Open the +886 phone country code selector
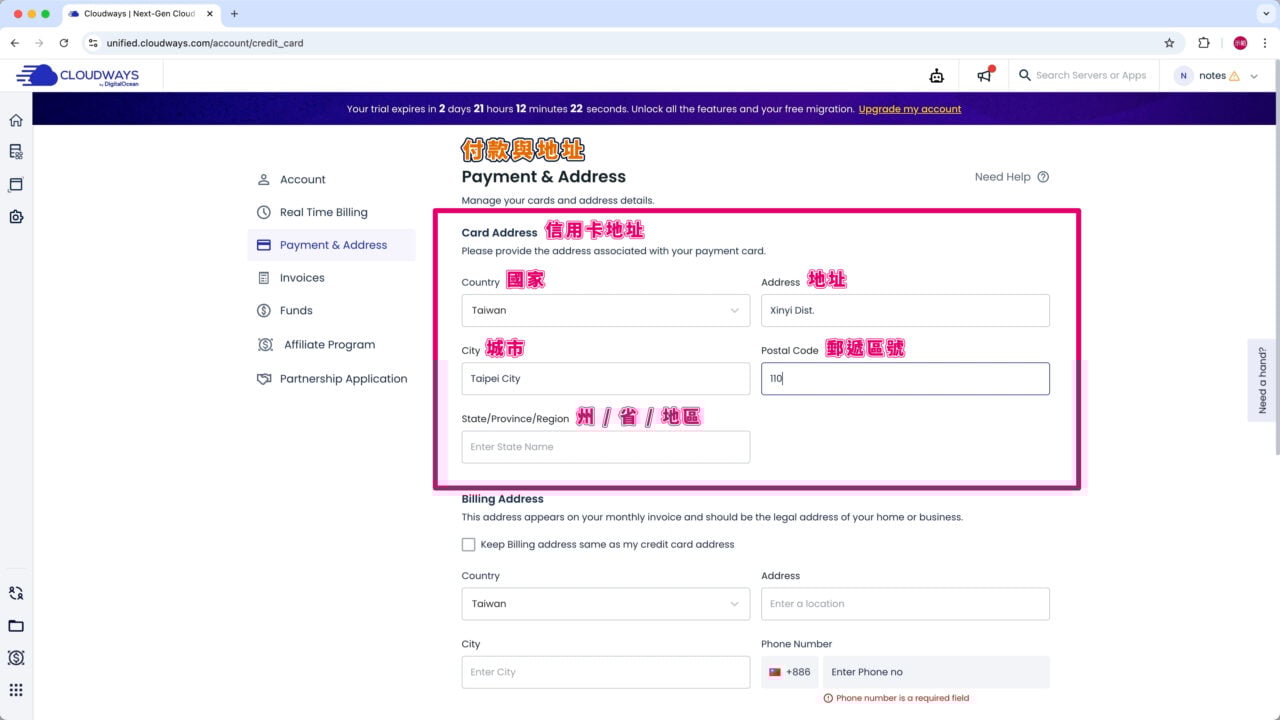Image resolution: width=1280 pixels, height=720 pixels. click(x=789, y=672)
